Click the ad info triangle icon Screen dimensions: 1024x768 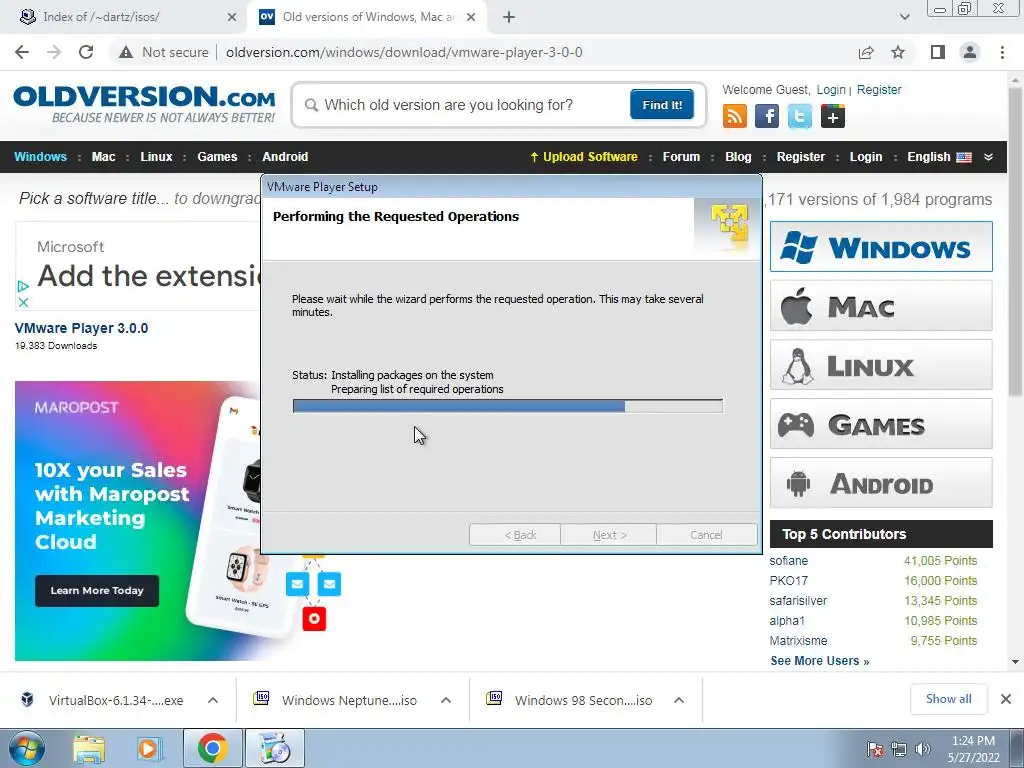(23, 286)
